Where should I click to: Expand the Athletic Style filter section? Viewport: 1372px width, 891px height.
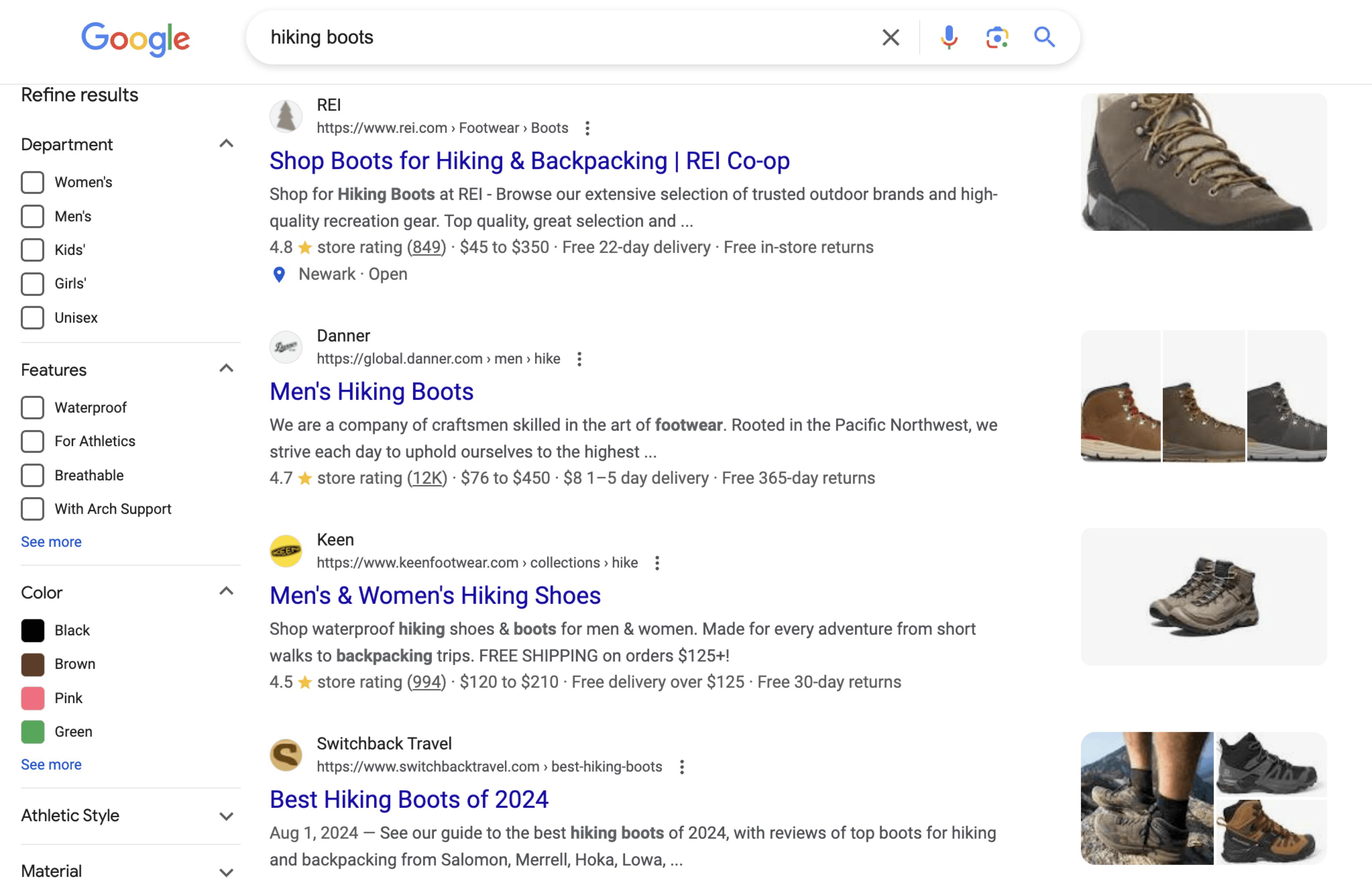pyautogui.click(x=227, y=816)
